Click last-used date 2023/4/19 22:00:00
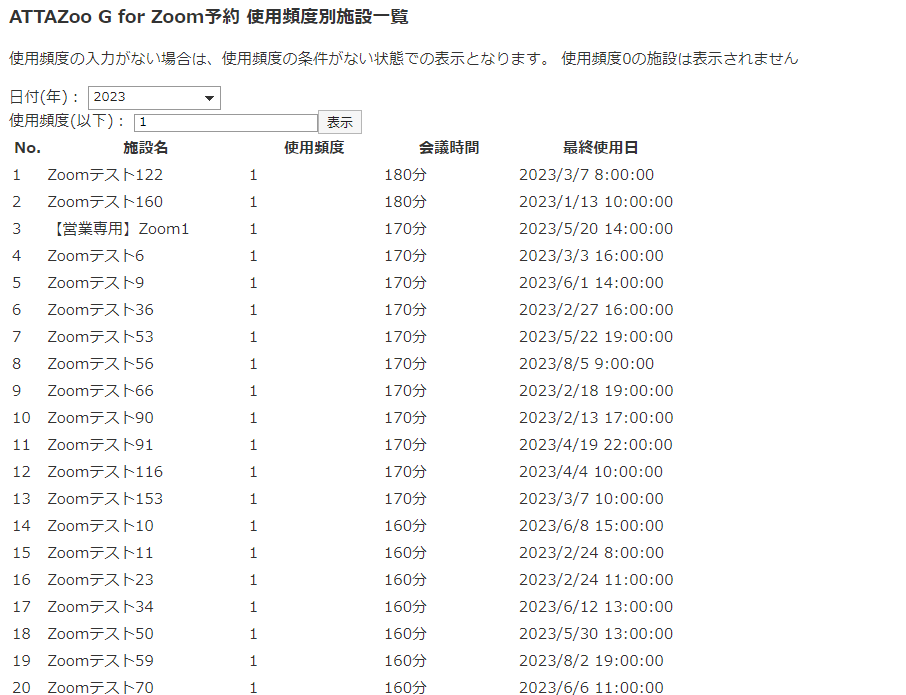906x695 pixels. [595, 445]
